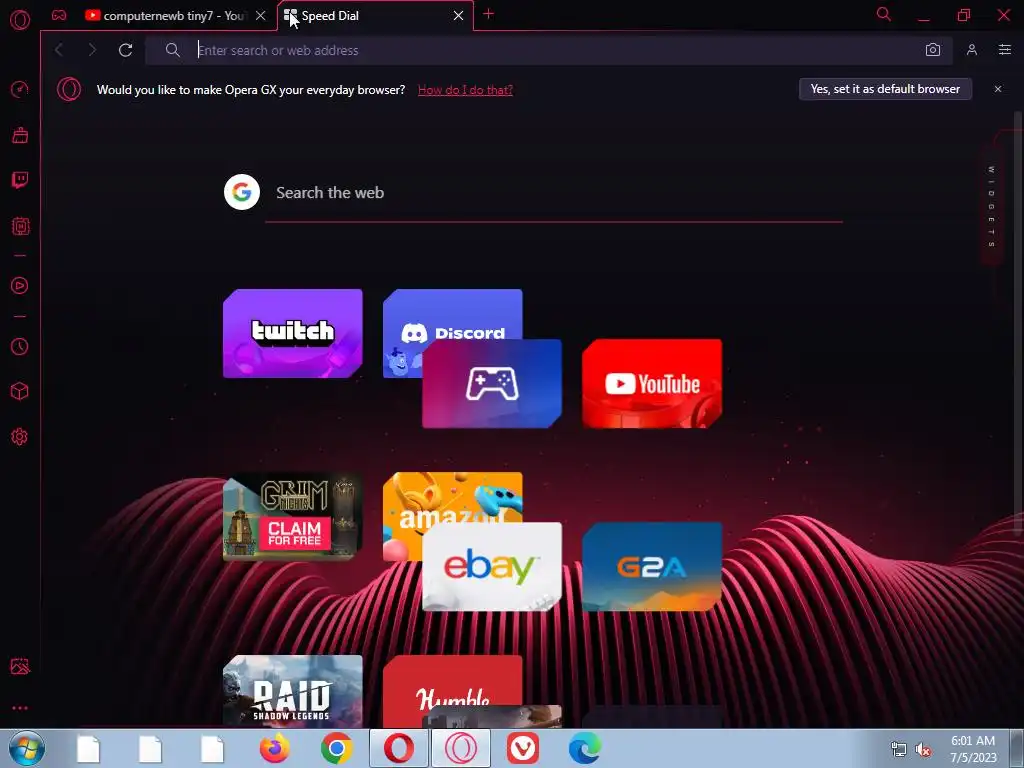Open the G2A speed dial tile
This screenshot has width=1024, height=768.
[x=652, y=566]
